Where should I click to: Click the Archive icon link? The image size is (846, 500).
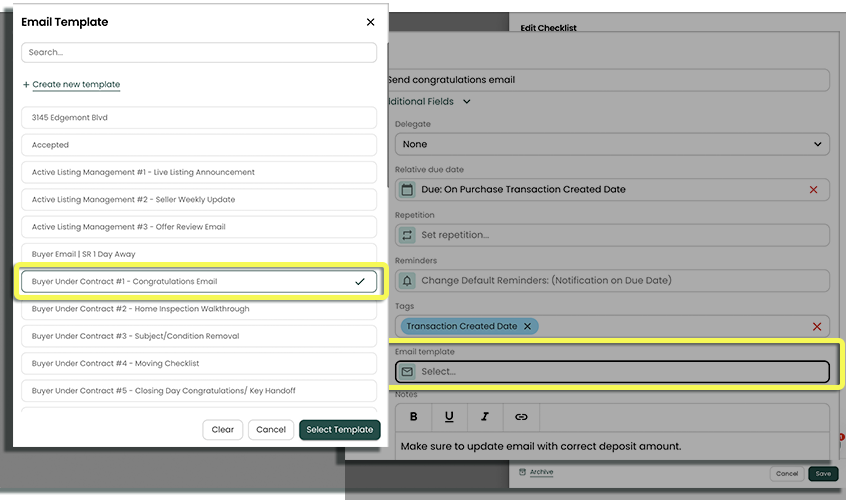(540, 472)
